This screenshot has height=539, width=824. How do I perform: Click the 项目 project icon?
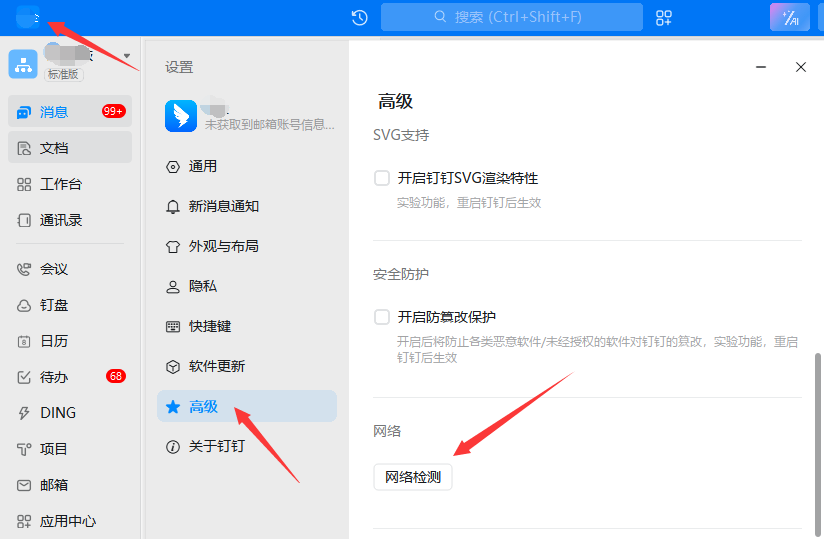click(x=24, y=449)
